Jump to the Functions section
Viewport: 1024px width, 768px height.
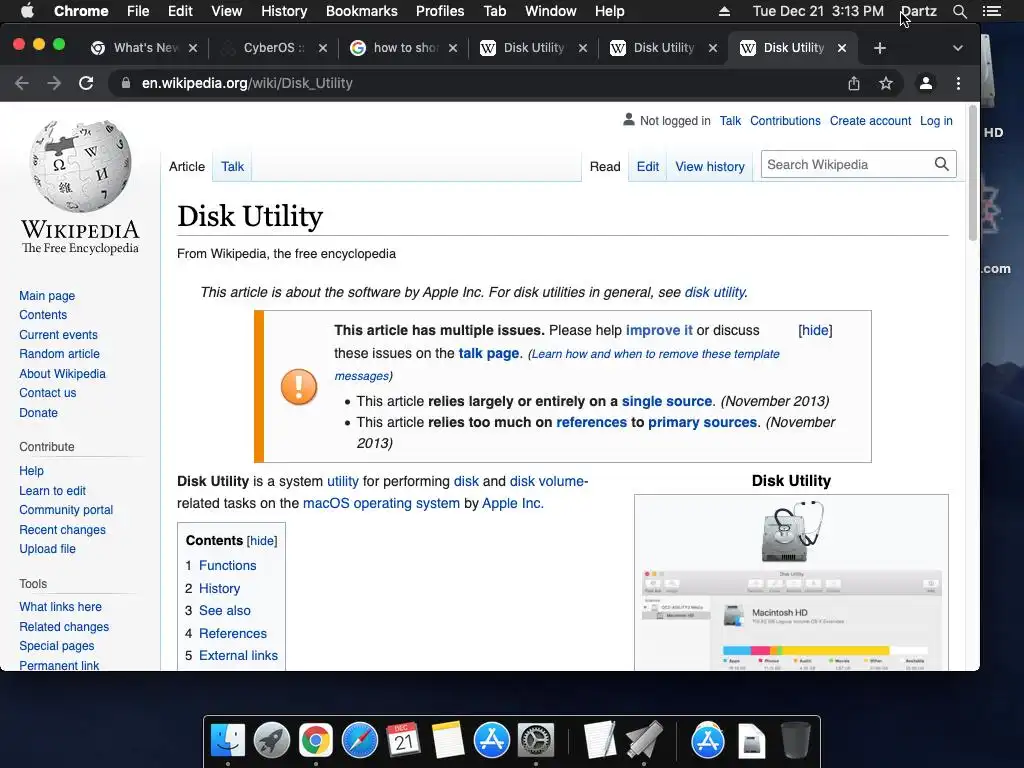[227, 566]
